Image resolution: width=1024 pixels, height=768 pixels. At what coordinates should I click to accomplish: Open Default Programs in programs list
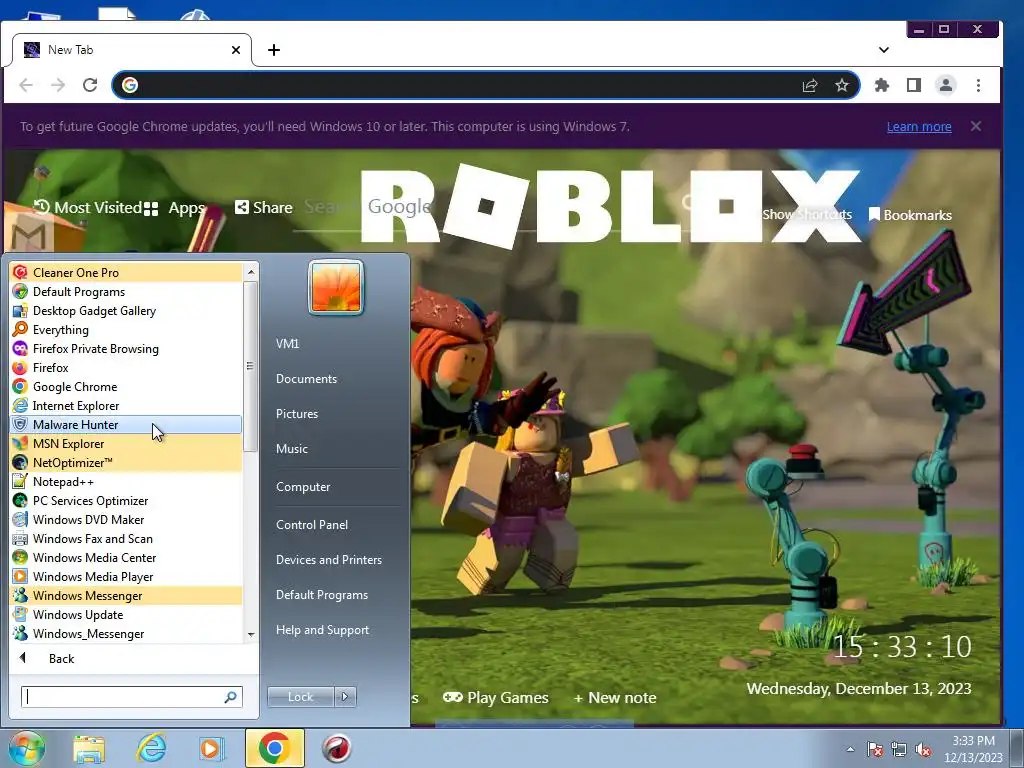pos(126,291)
